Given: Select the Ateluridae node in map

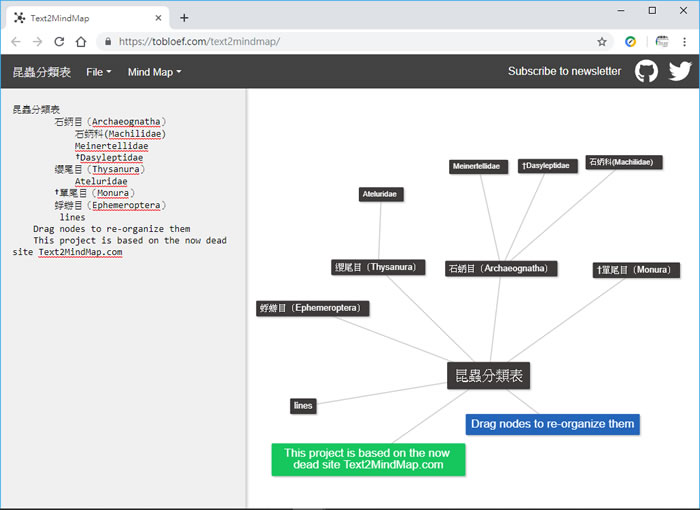Looking at the screenshot, I should [x=381, y=194].
